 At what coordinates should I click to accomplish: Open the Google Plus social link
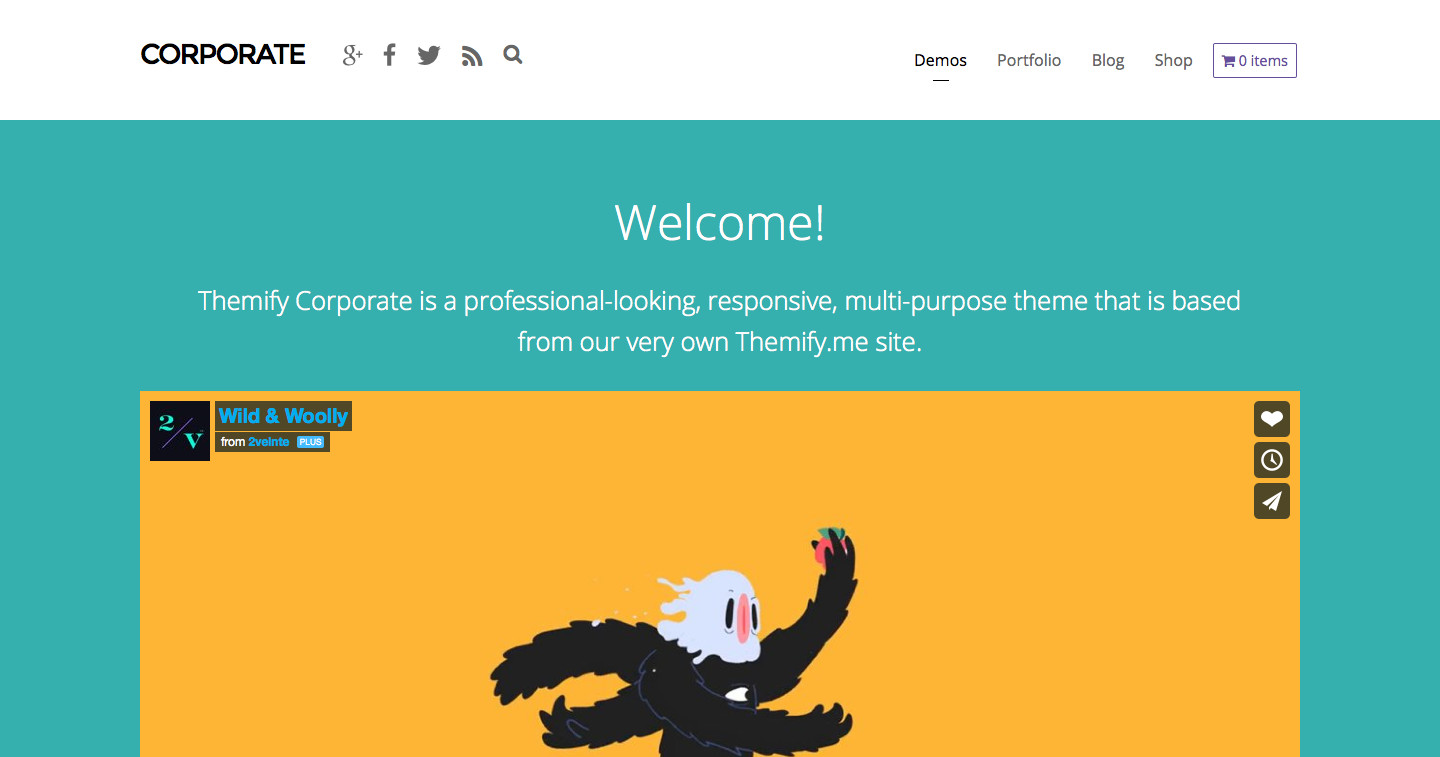352,56
